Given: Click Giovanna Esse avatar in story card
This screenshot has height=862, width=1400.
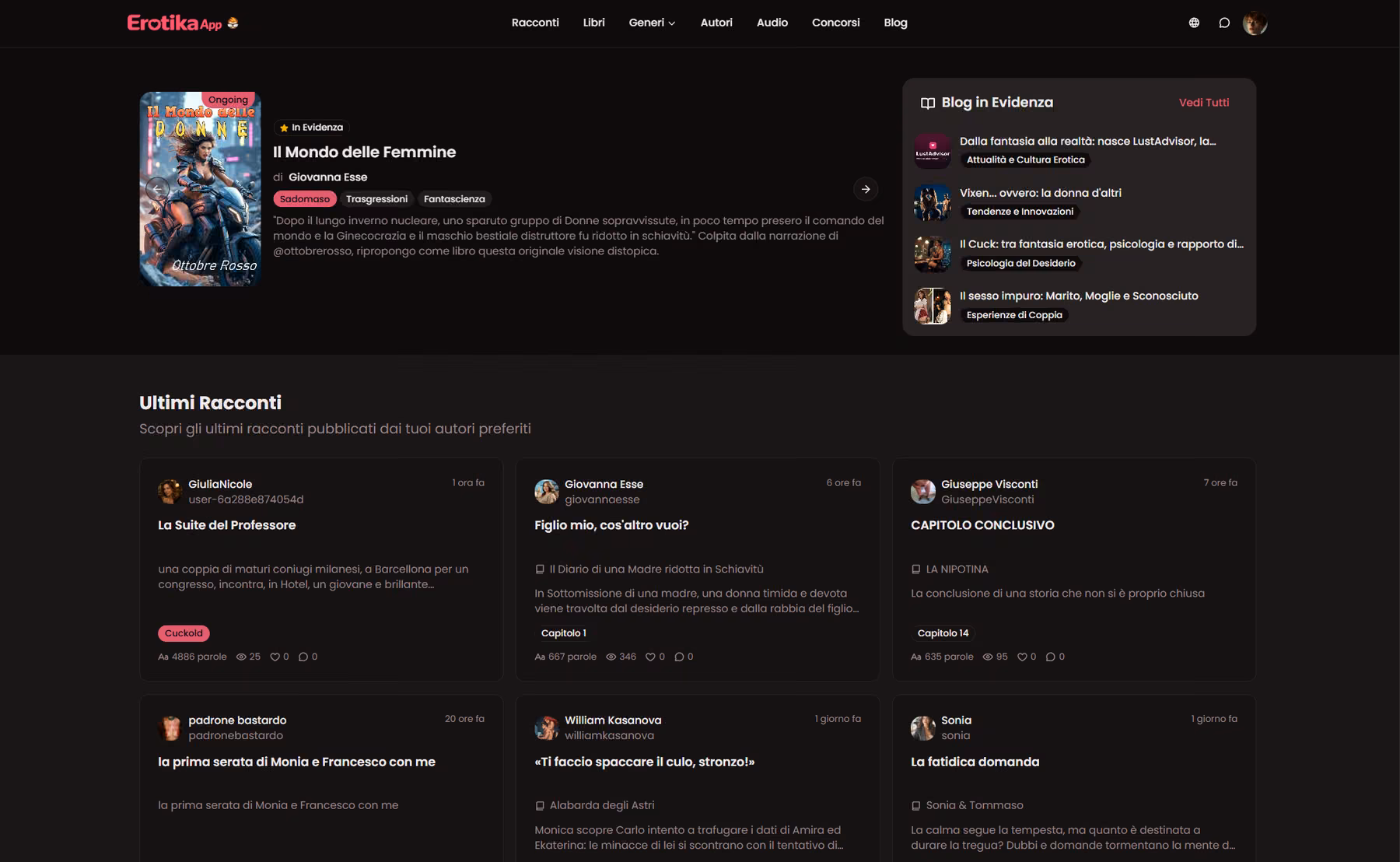Looking at the screenshot, I should click(547, 492).
